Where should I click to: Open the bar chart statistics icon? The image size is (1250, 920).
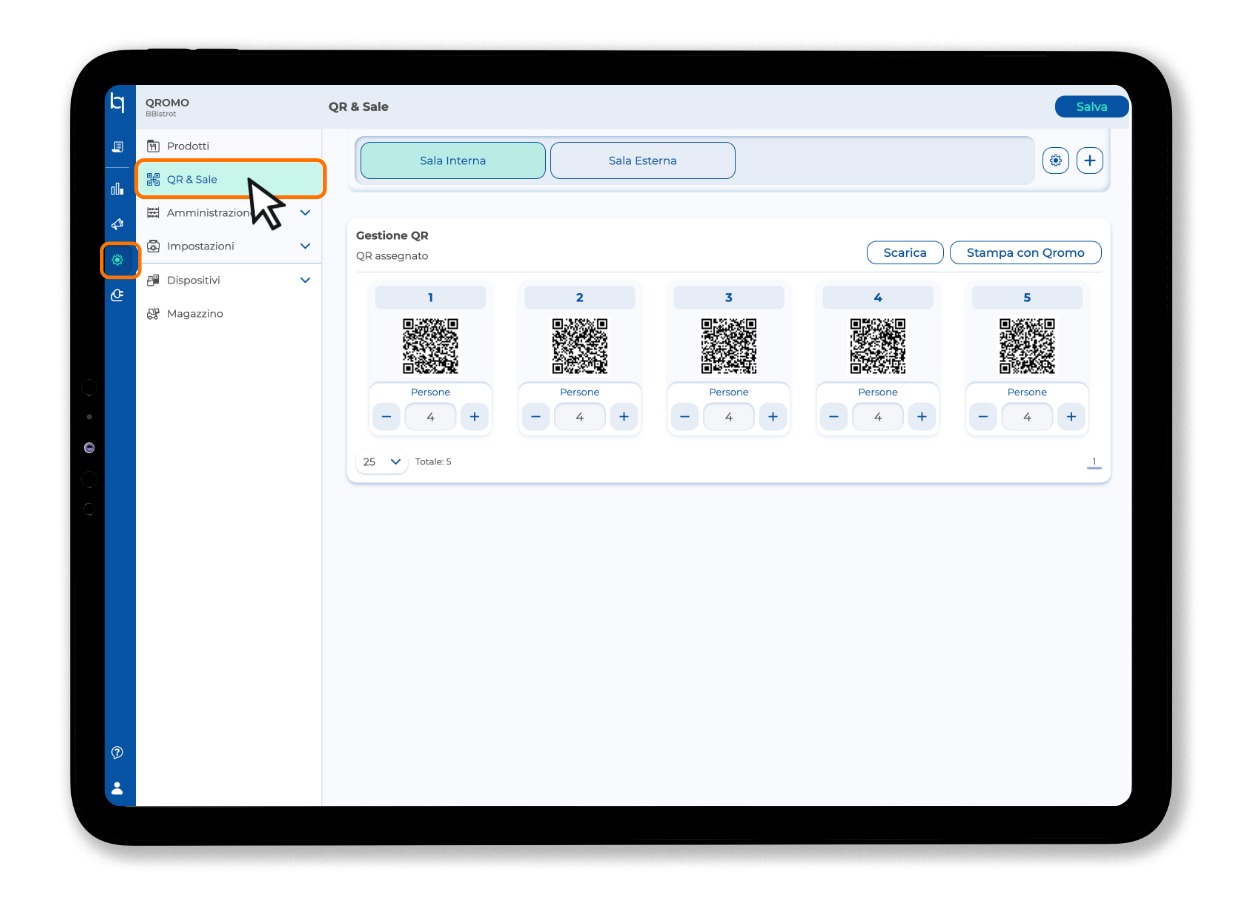[117, 188]
